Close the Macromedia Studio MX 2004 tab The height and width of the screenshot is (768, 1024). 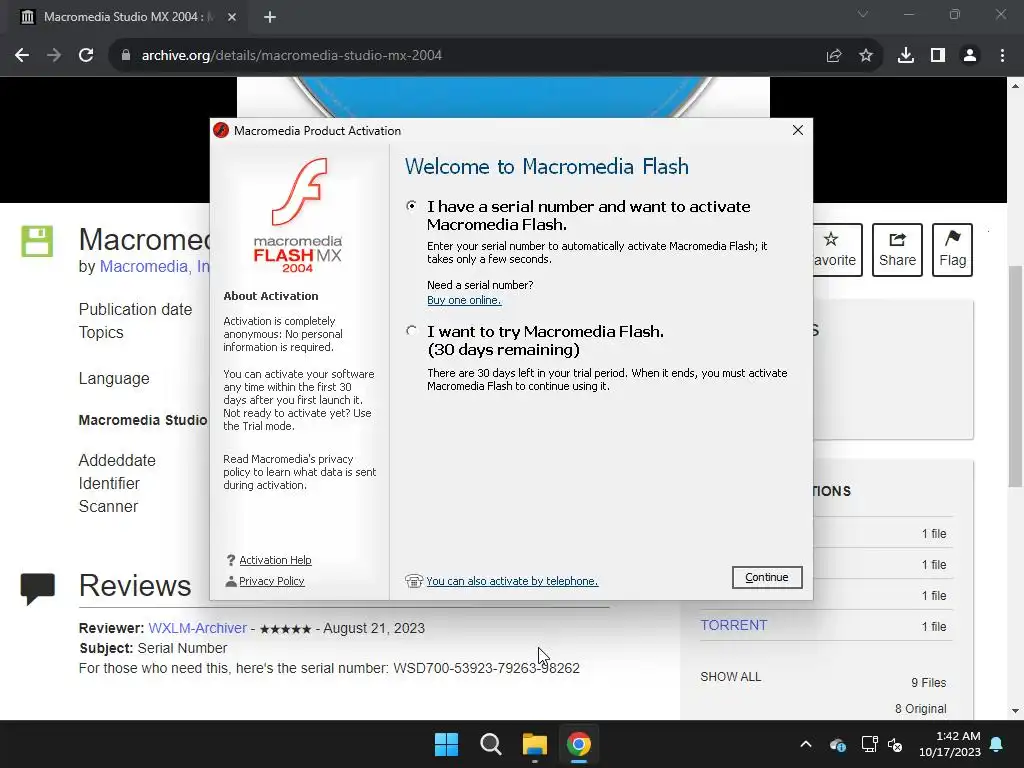click(232, 17)
